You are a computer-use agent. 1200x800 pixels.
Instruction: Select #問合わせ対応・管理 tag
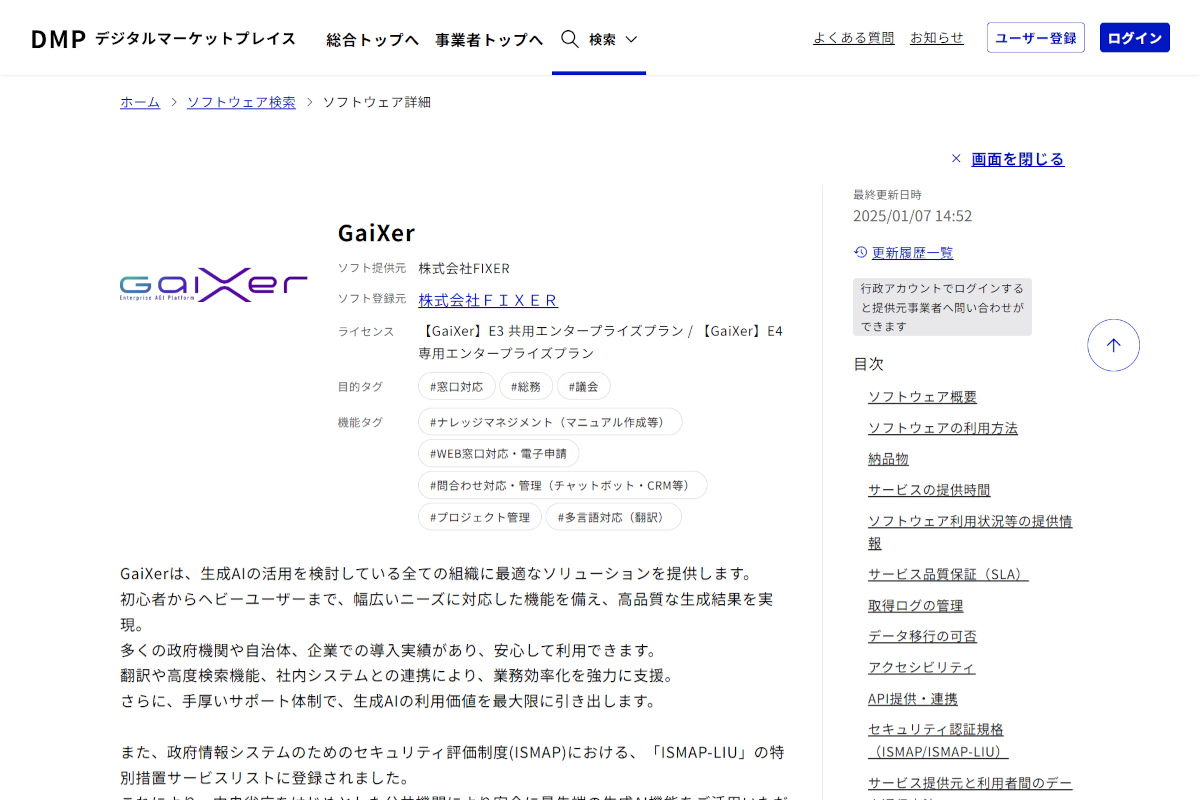tap(562, 485)
